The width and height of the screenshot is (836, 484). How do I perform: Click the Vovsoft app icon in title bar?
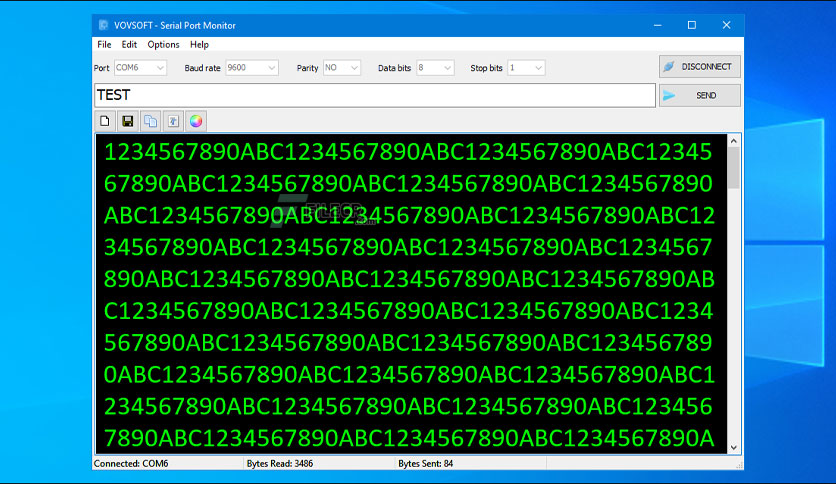(x=103, y=25)
